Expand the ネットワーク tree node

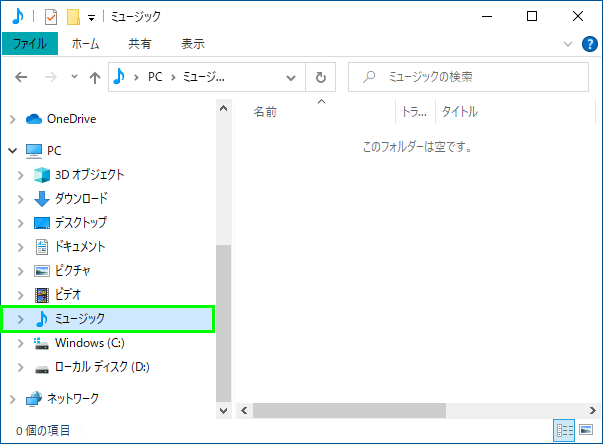(x=13, y=399)
